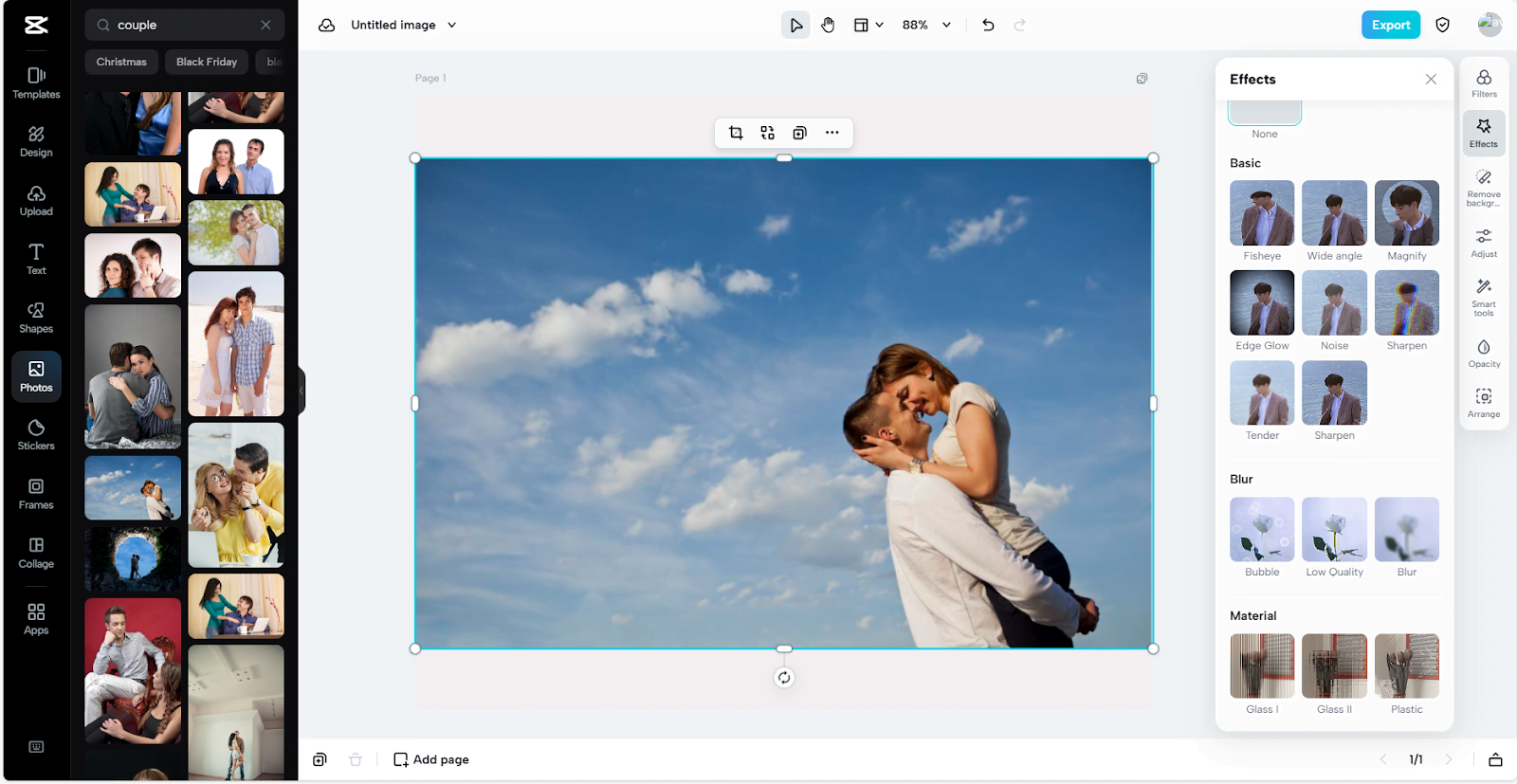Open Smart tools panel
The height and width of the screenshot is (784, 1517).
(1483, 296)
